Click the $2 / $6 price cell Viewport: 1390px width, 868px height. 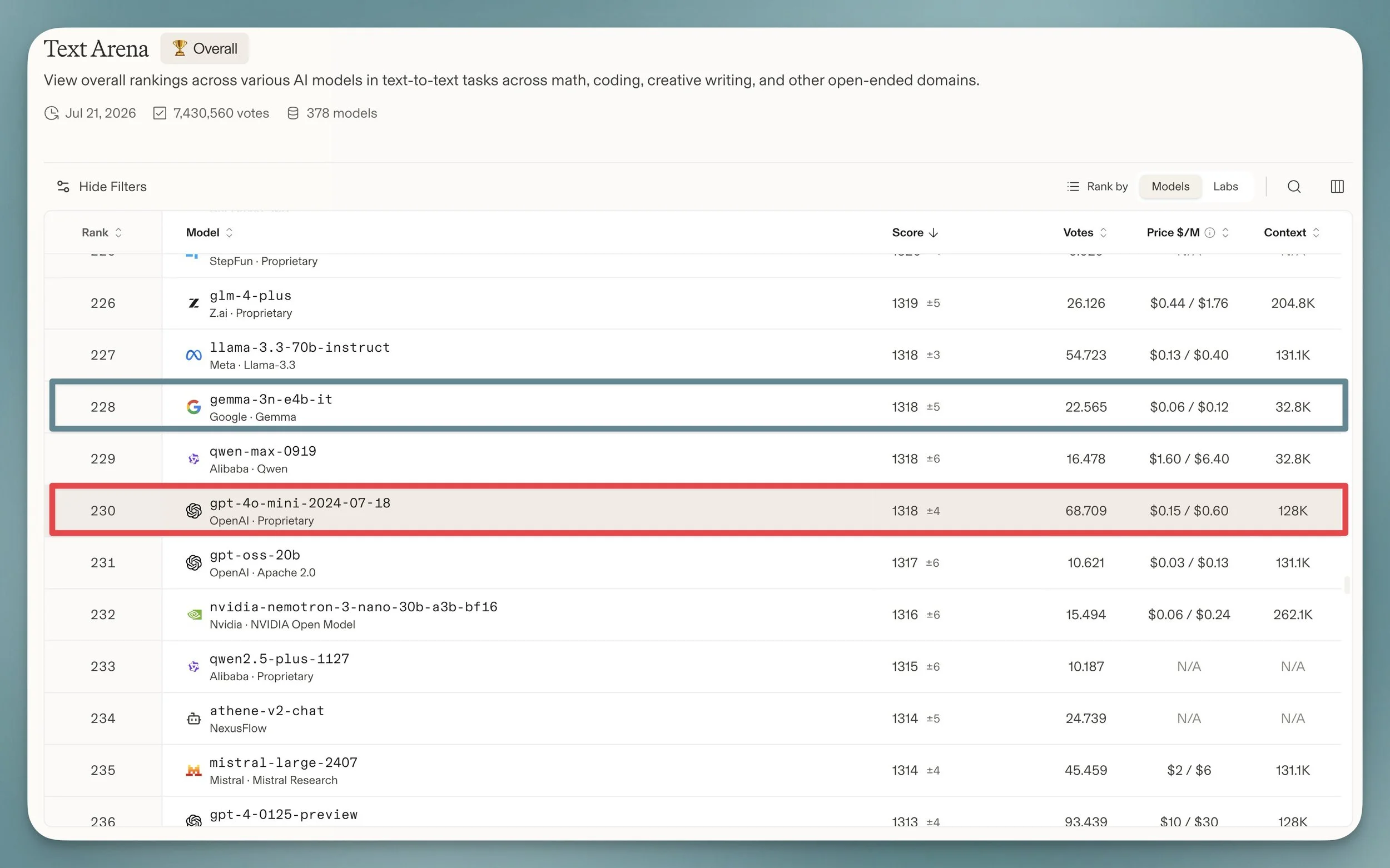tap(1189, 770)
